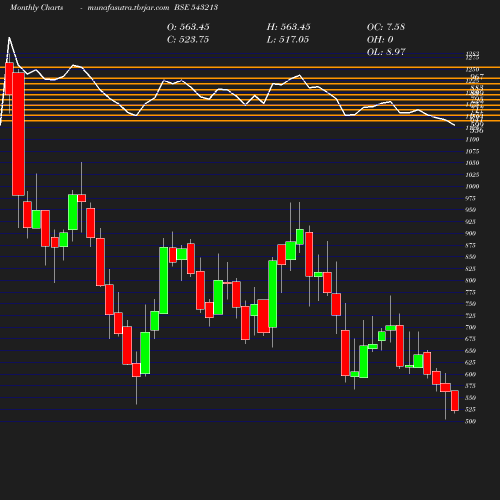This screenshot has width=500, height=500.
Task: Click the 825 price axis label
Action: point(471,269)
